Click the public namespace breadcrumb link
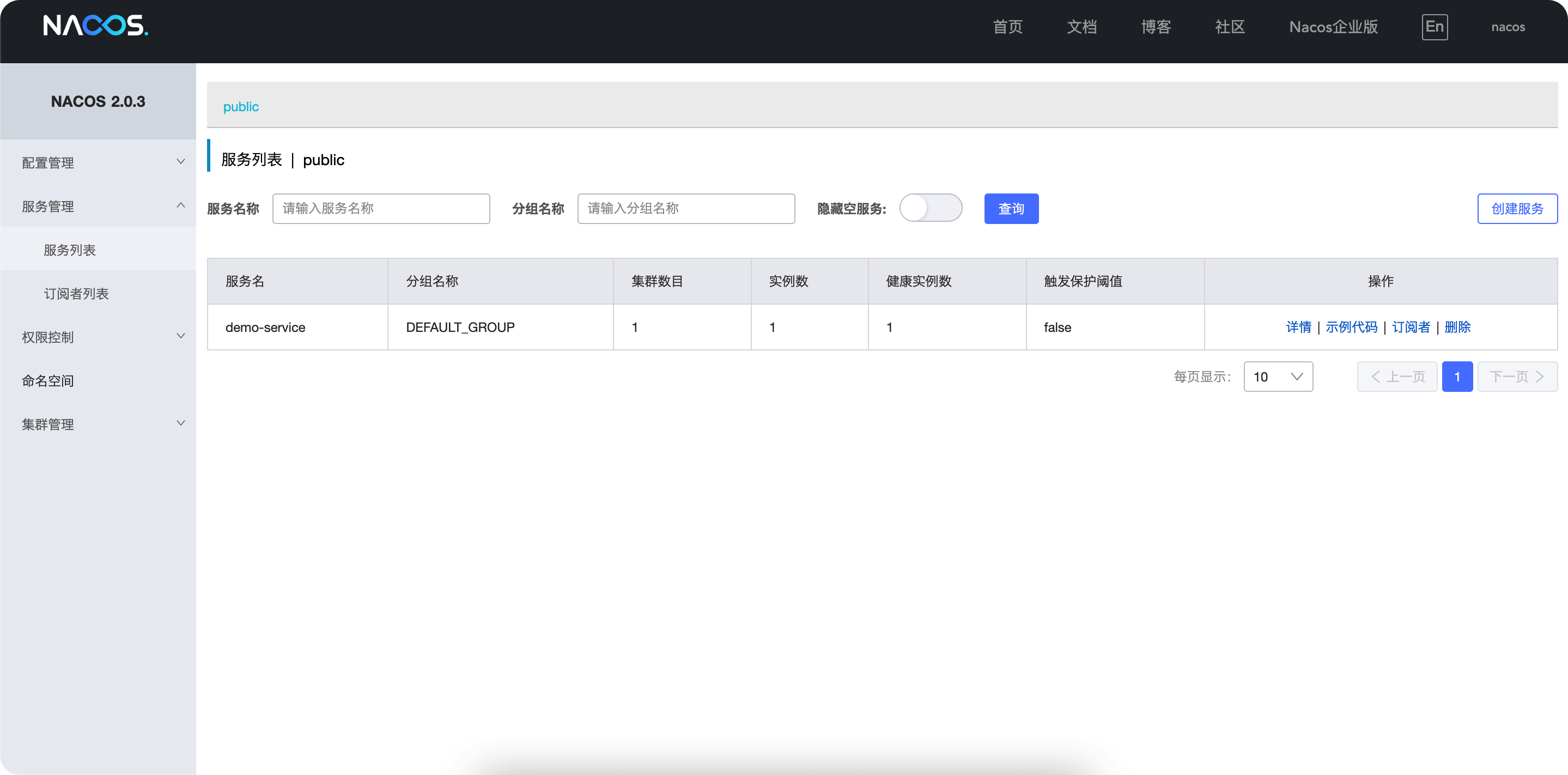 pos(241,106)
